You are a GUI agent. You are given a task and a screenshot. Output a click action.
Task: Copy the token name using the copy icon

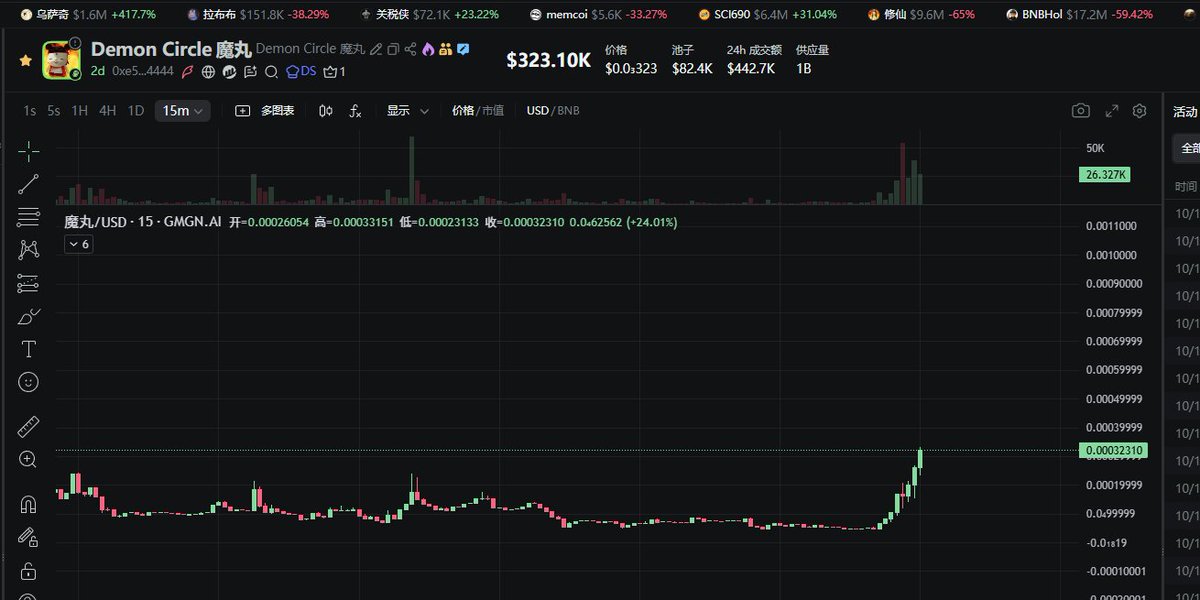tap(393, 49)
